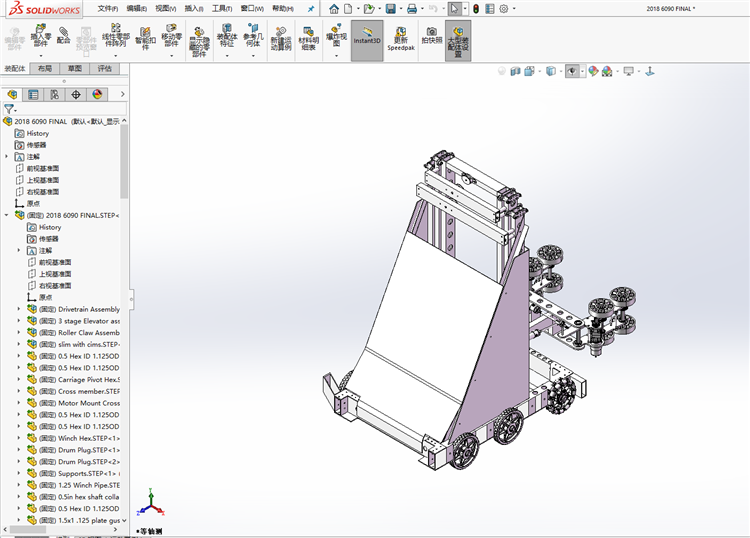Open dropdown under 爆炸视图
The height and width of the screenshot is (538, 750).
[336, 55]
